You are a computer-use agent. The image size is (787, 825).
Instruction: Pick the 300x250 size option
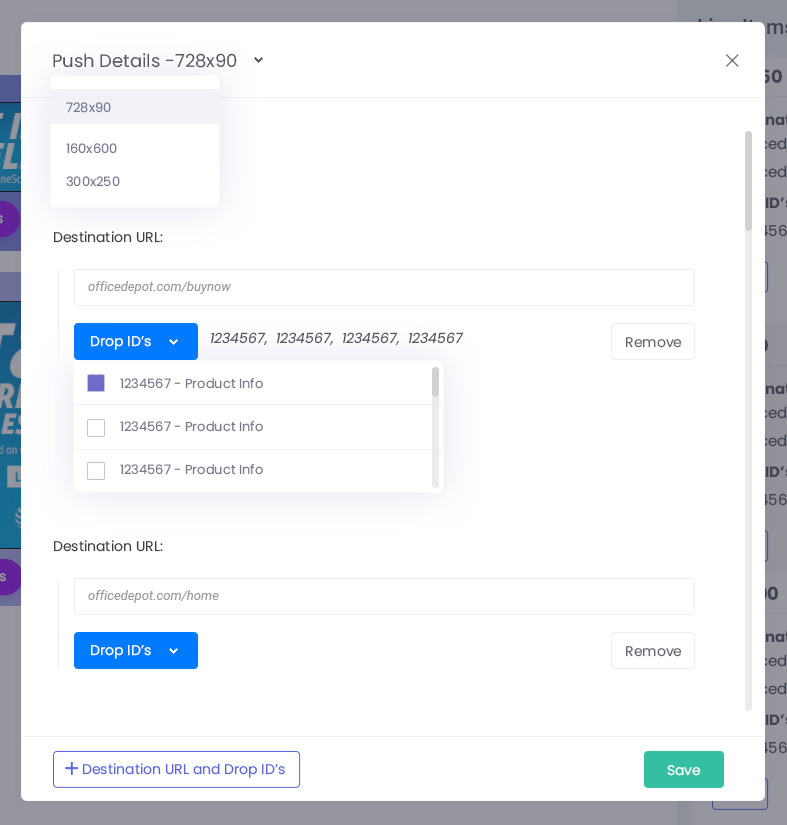93,181
